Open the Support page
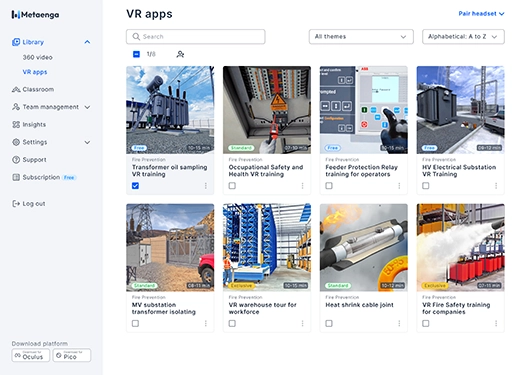The width and height of the screenshot is (528, 375). coord(34,160)
